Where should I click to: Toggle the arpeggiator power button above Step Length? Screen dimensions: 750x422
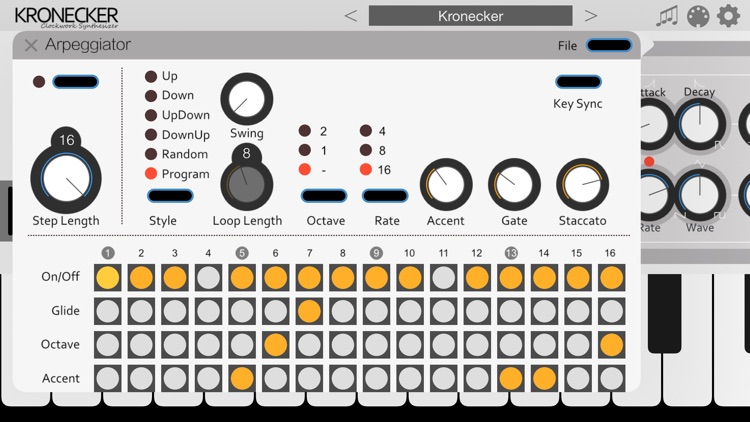pos(76,82)
